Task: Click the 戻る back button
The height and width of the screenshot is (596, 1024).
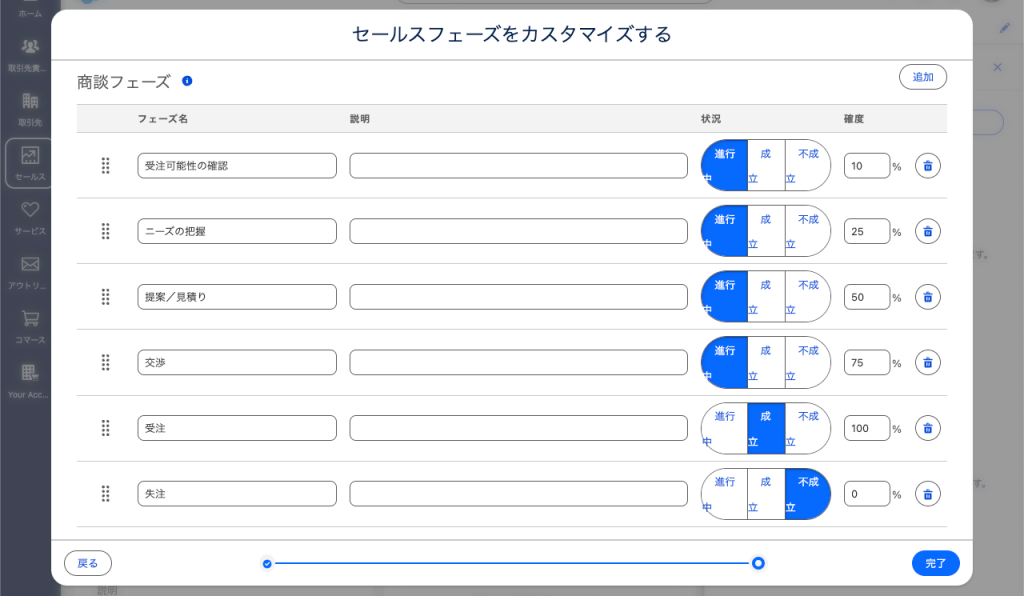Action: 88,563
